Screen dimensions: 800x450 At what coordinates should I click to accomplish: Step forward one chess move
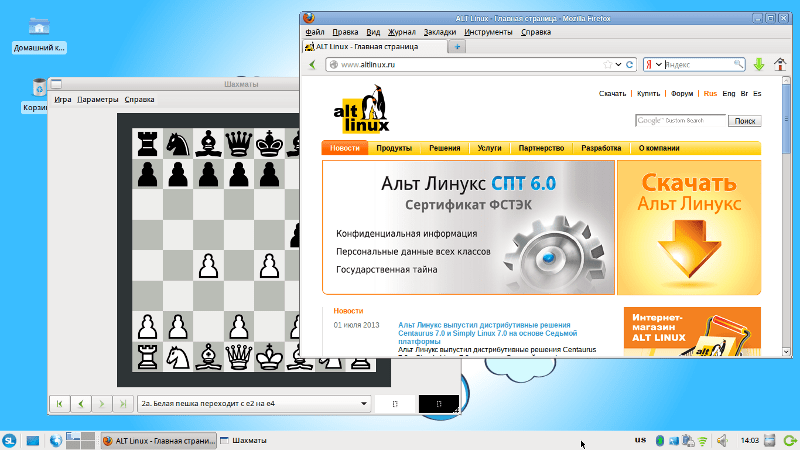[x=102, y=404]
